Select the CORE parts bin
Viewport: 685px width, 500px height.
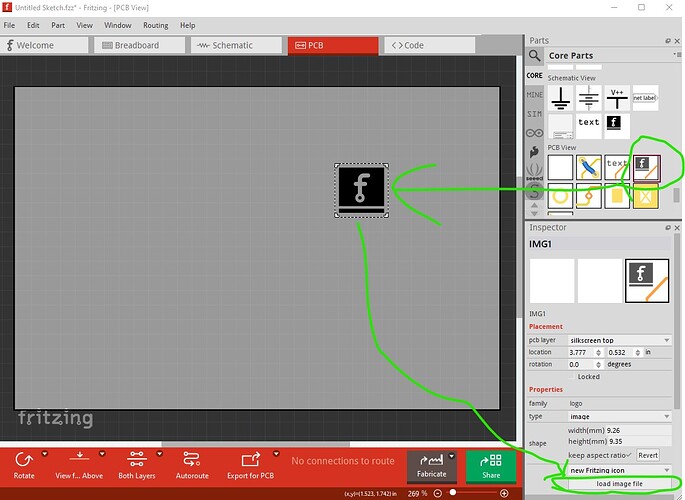click(534, 76)
